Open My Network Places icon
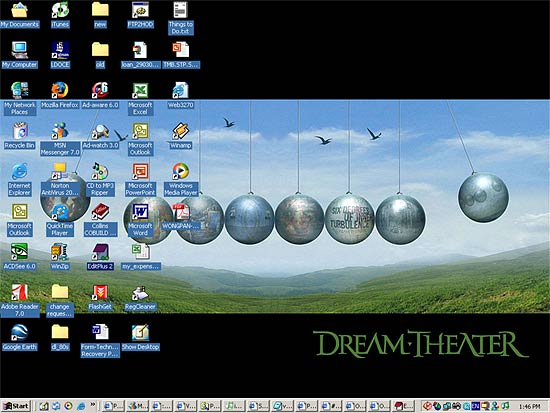Image resolution: width=550 pixels, height=413 pixels. pos(20,98)
